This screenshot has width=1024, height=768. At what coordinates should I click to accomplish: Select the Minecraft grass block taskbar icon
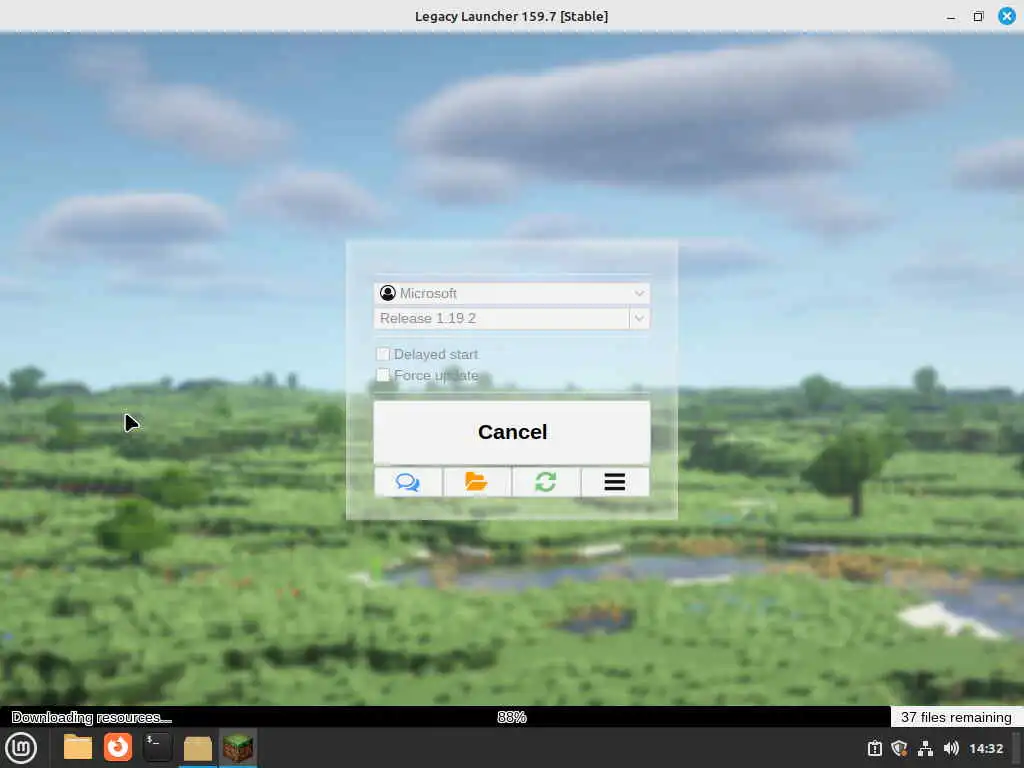(238, 748)
